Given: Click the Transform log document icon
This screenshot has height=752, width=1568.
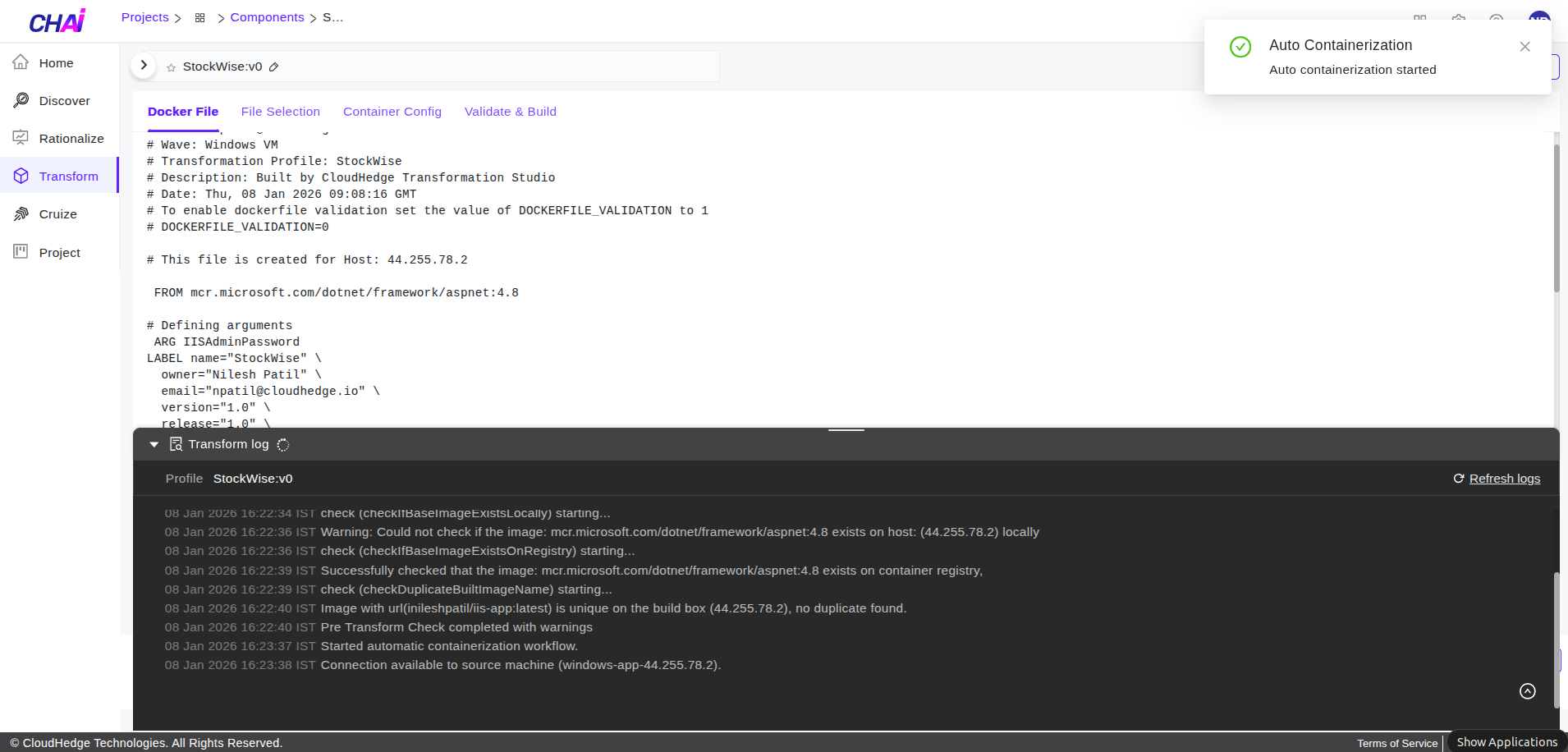Looking at the screenshot, I should pyautogui.click(x=176, y=444).
